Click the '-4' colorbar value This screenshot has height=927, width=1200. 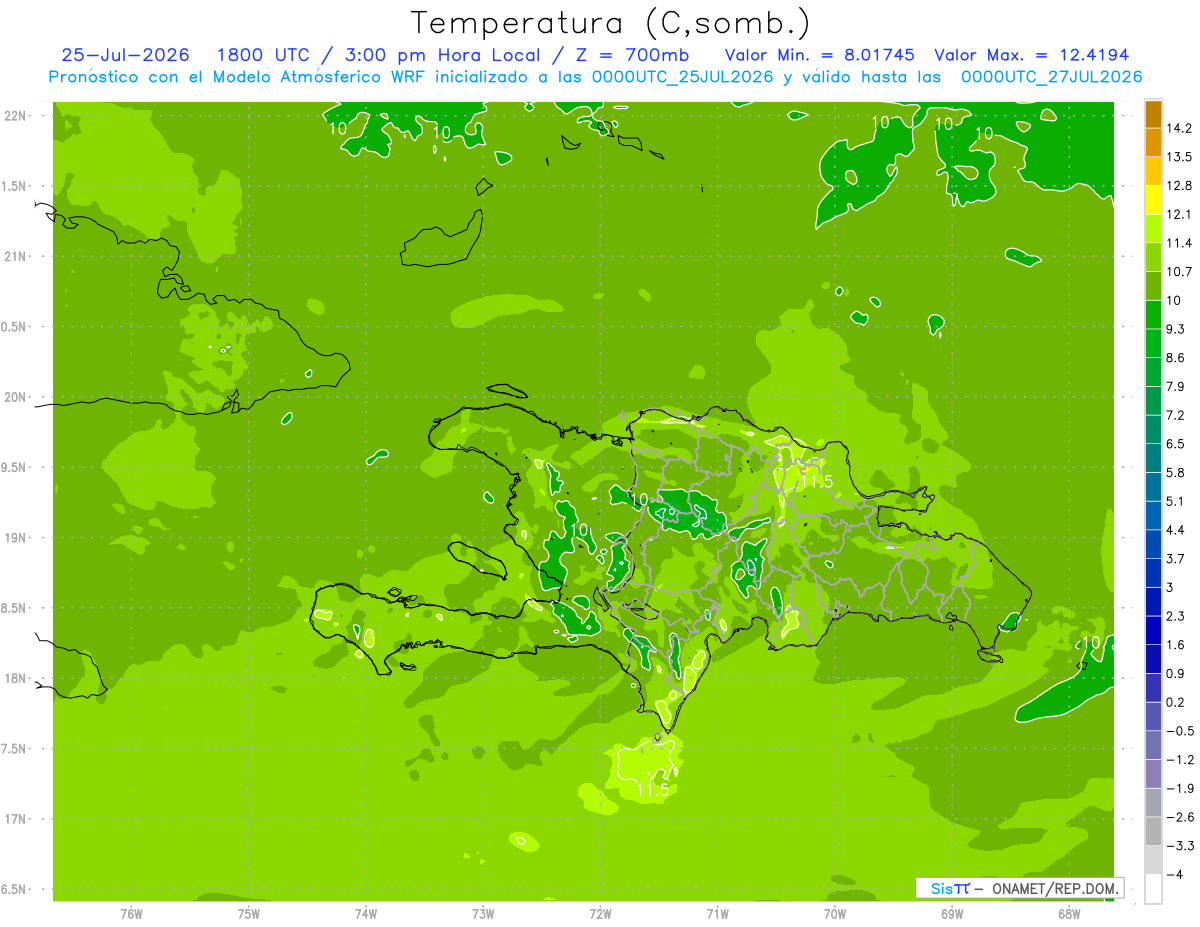tap(1175, 875)
